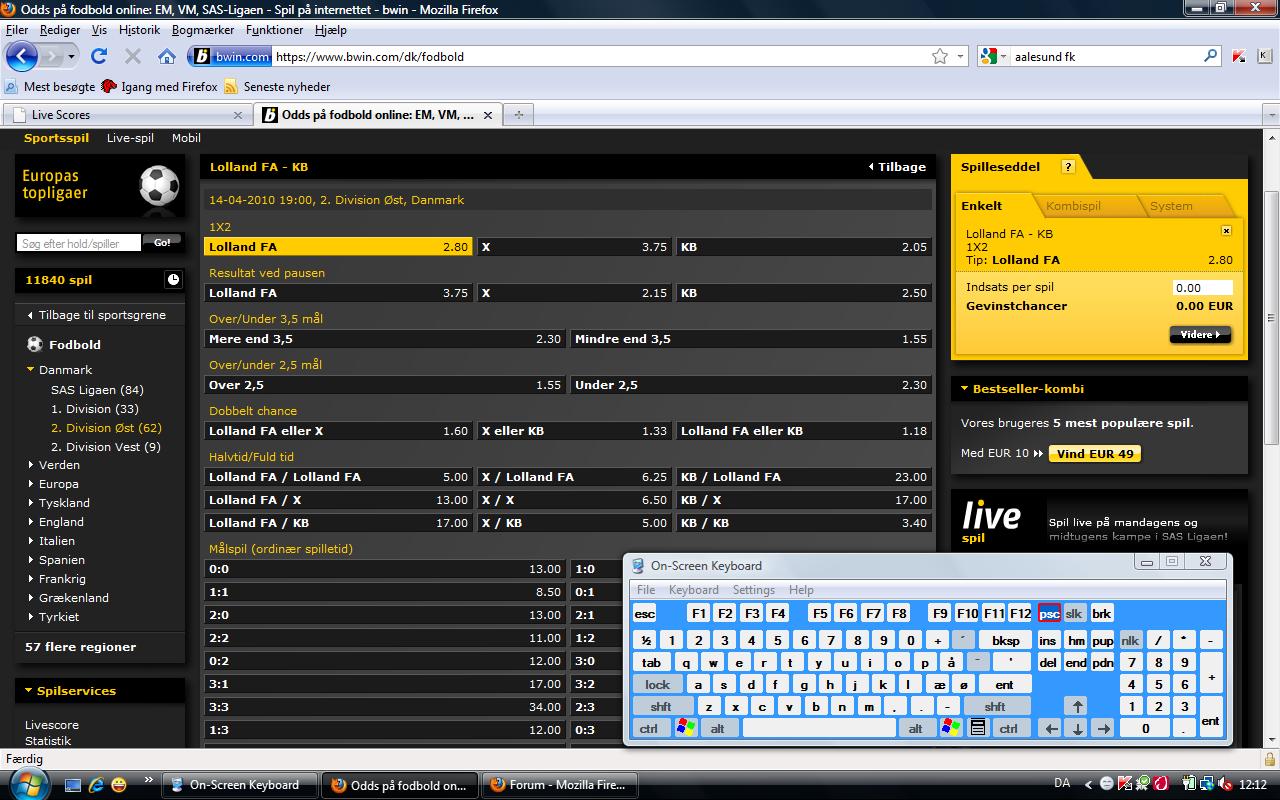Toggle the lock key on On-Screen Keyboard
This screenshot has width=1280, height=800.
coord(658,685)
